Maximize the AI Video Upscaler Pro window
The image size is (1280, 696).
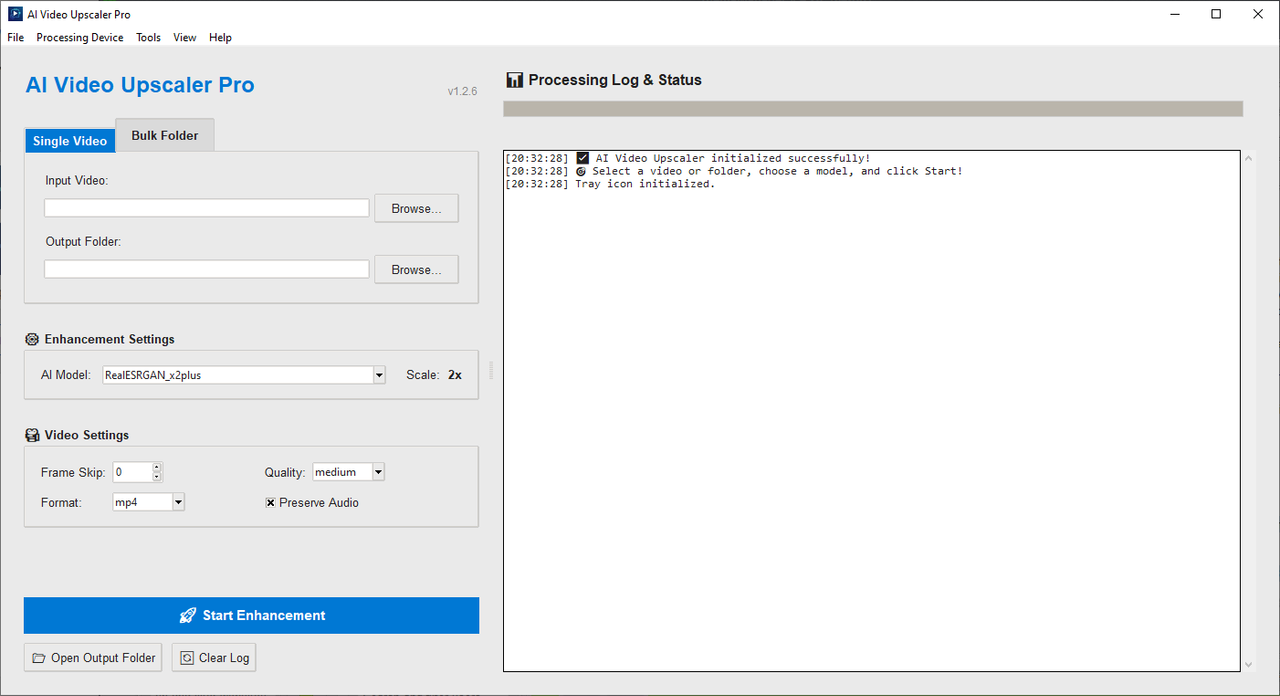1216,14
